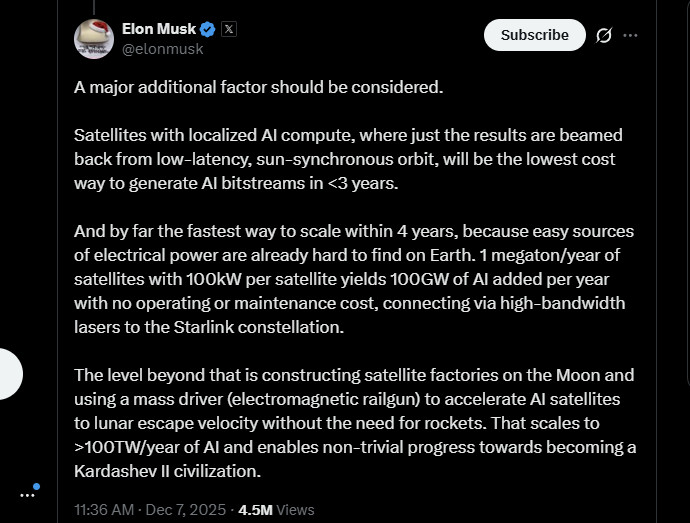
Task: Open the Elon Musk display name link
Action: (x=159, y=29)
